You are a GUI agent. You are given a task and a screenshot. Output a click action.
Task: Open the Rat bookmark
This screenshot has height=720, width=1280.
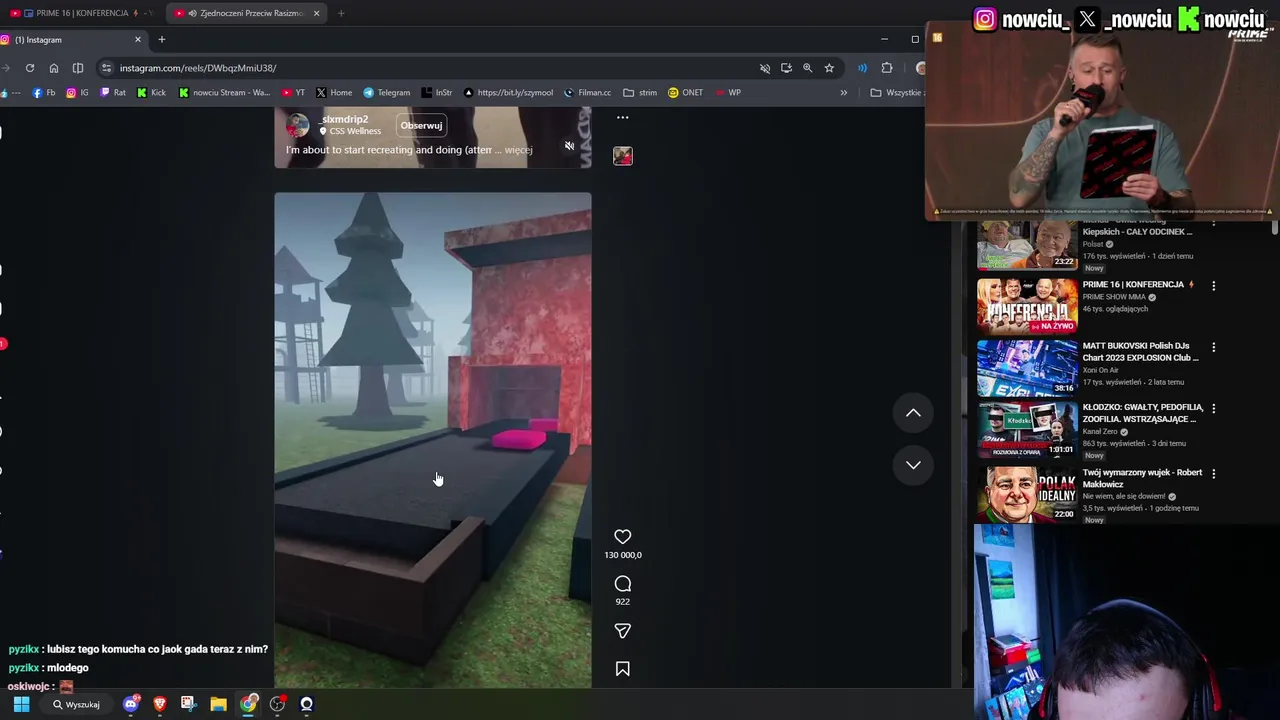[x=113, y=93]
